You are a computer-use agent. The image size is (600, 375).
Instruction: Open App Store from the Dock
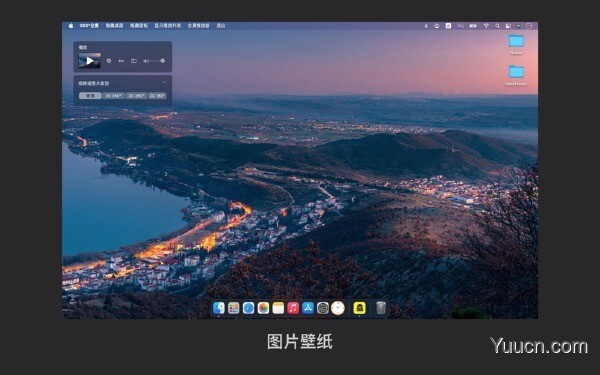coord(308,308)
